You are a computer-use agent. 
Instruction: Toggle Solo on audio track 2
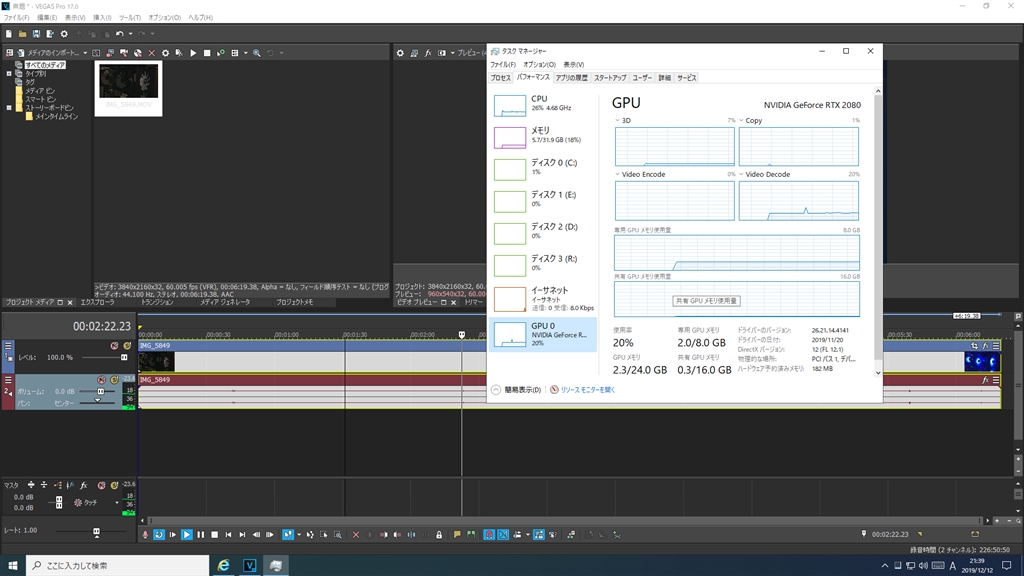click(115, 380)
